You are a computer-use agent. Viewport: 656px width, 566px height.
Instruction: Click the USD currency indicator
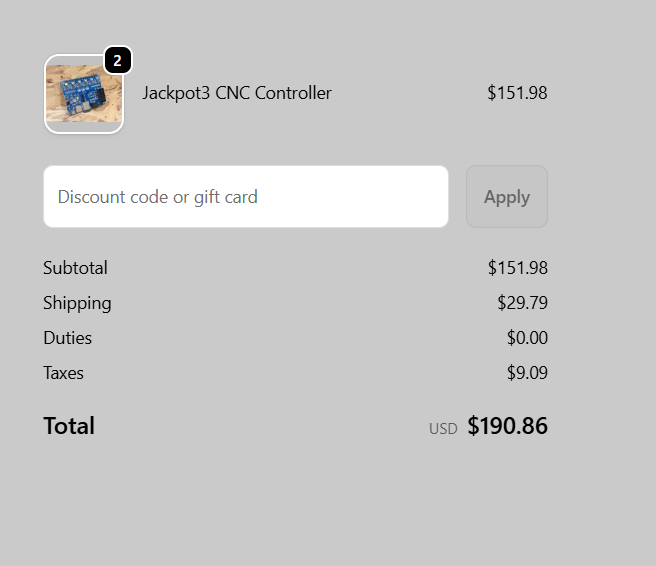pos(443,429)
